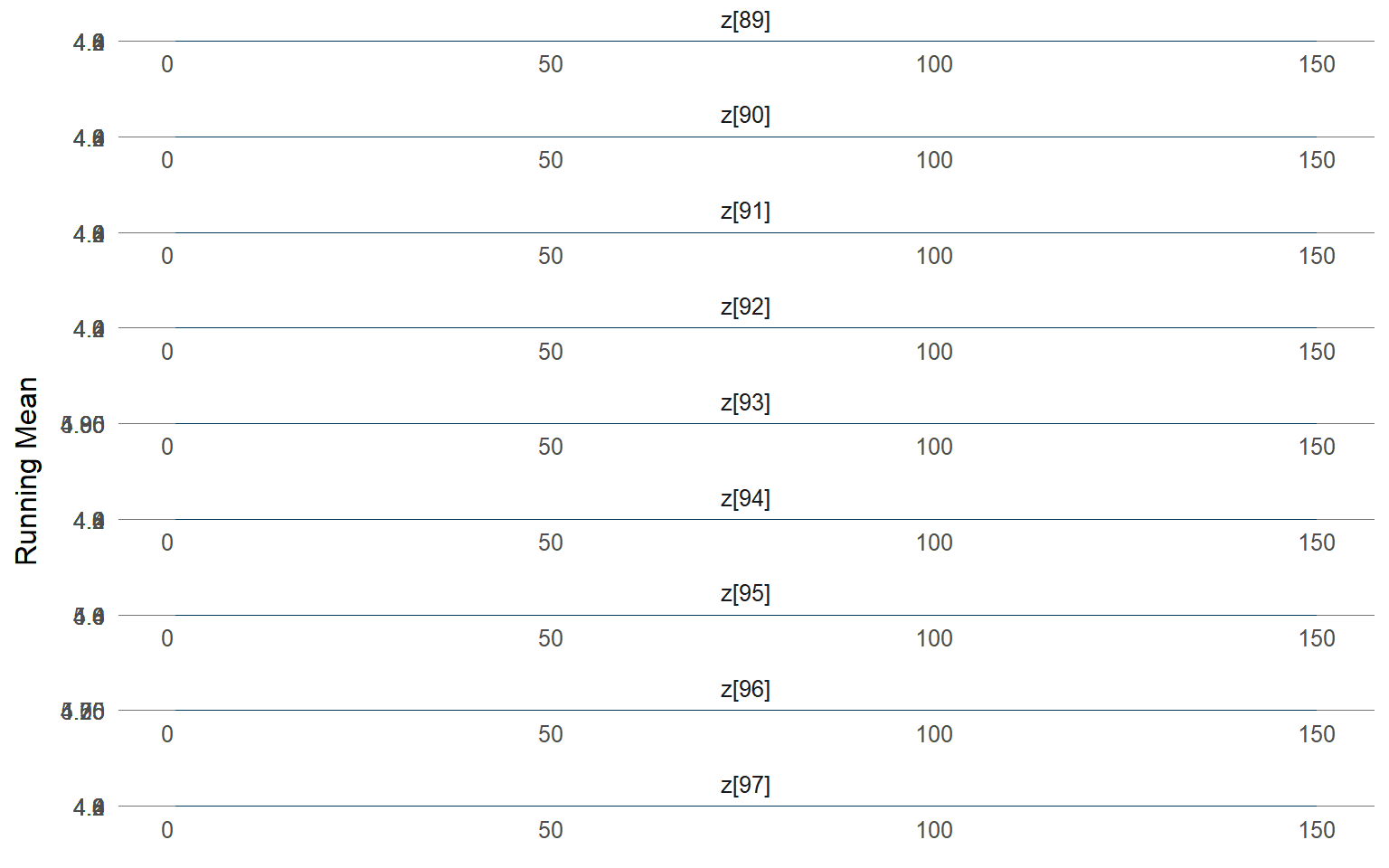Click the 50 tick label below z[94]

551,543
